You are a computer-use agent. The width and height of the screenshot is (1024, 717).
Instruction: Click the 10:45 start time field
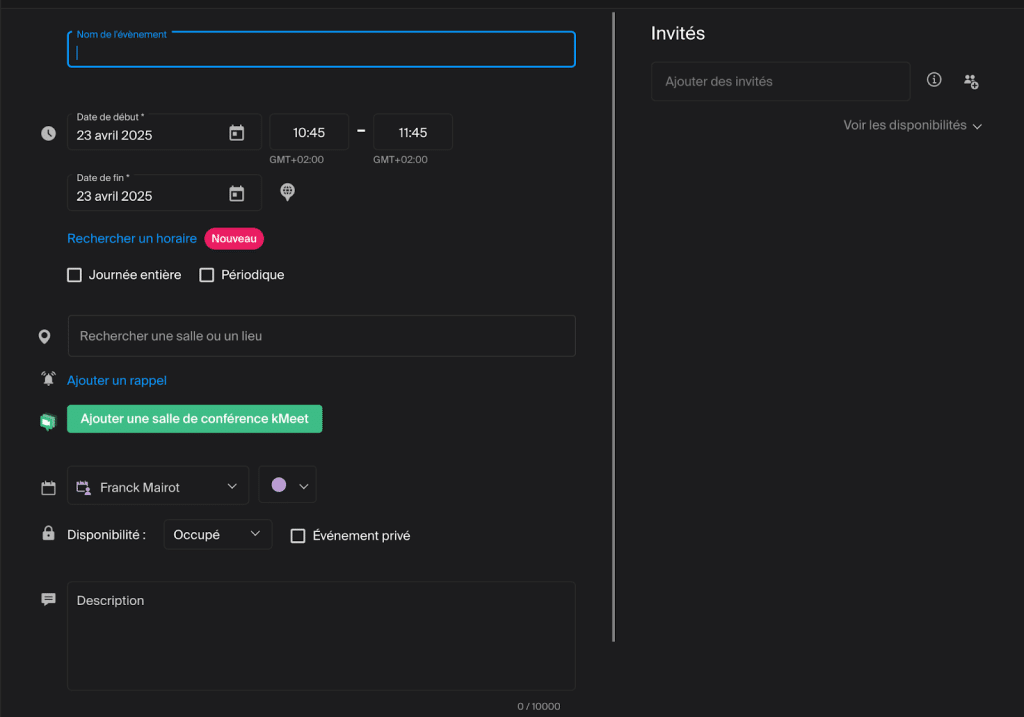[x=309, y=133]
